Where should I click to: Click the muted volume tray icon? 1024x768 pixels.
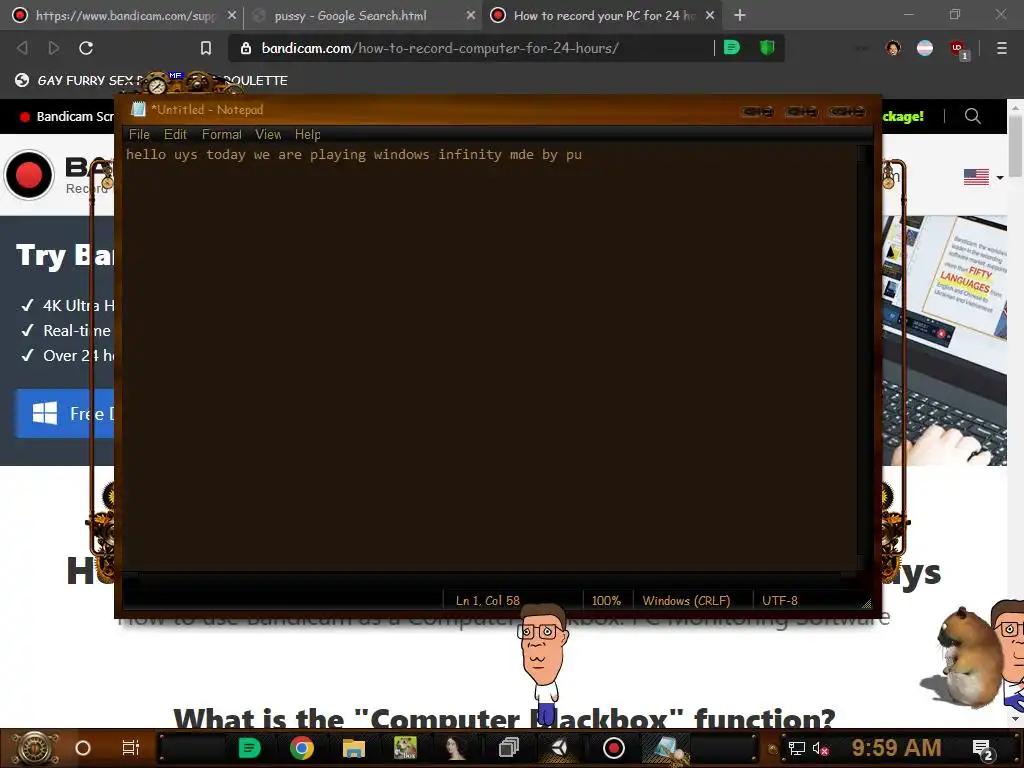[x=820, y=748]
